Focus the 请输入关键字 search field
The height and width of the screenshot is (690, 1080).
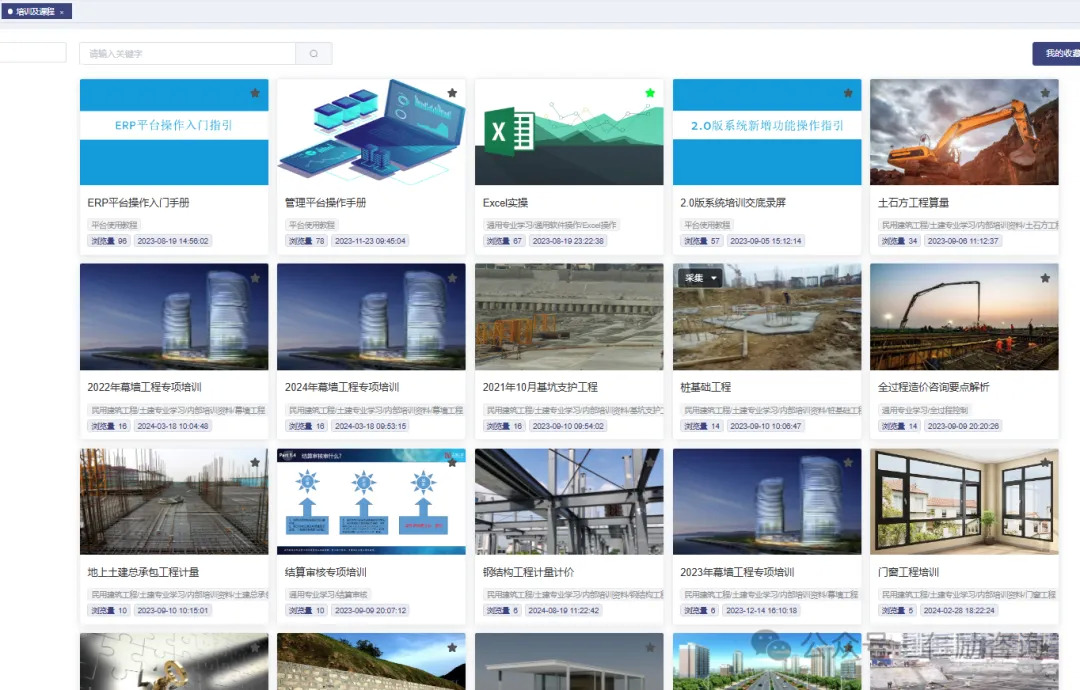[187, 54]
